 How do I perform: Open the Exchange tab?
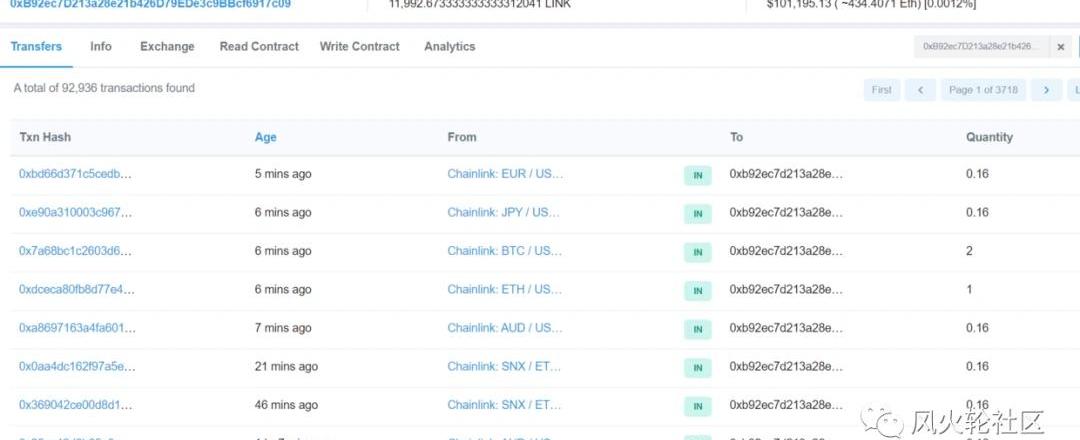click(167, 47)
